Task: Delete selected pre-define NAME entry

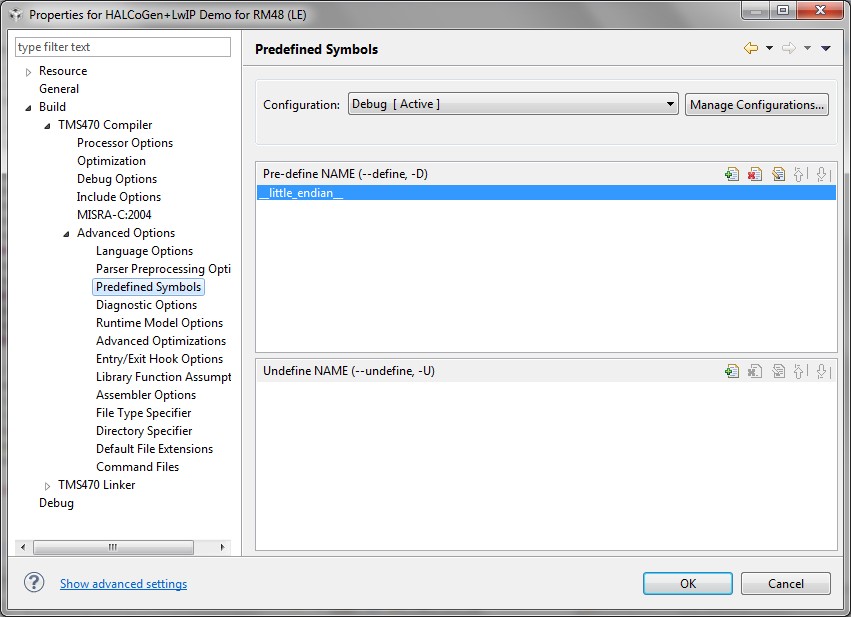Action: (755, 174)
